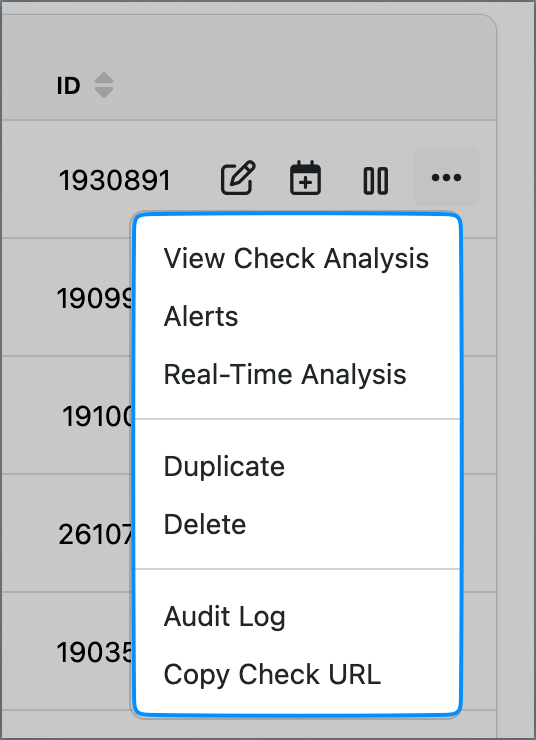Open the Audit Log menu item

[x=296, y=616]
